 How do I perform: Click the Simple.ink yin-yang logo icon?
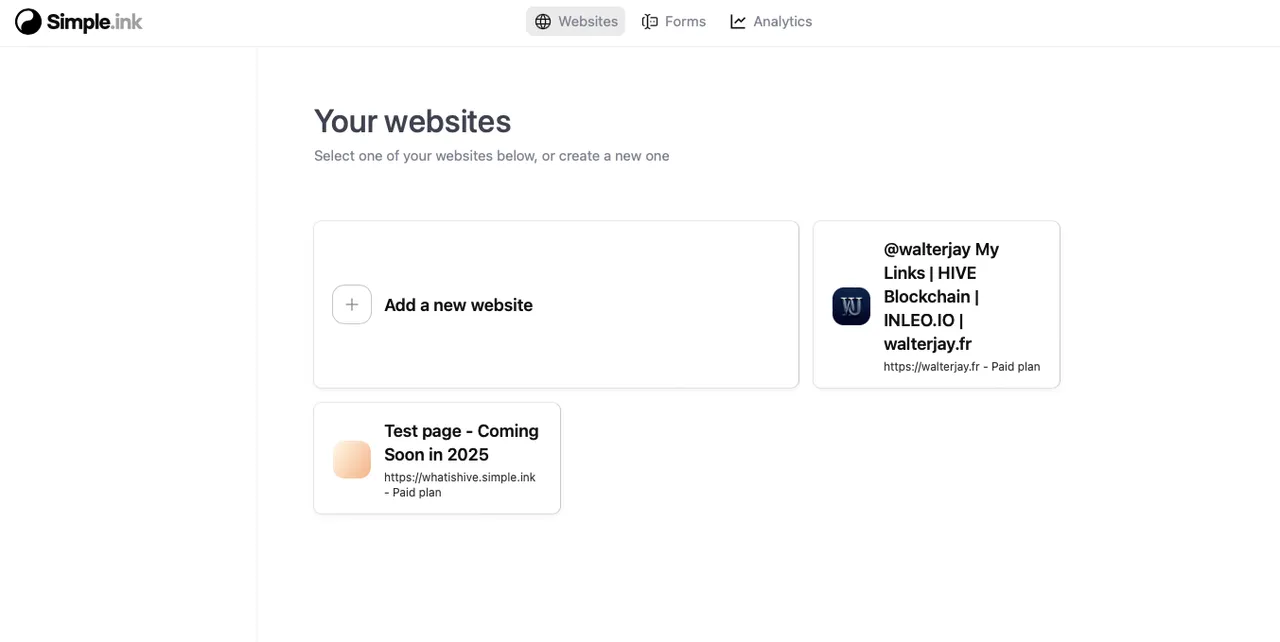pyautogui.click(x=28, y=21)
